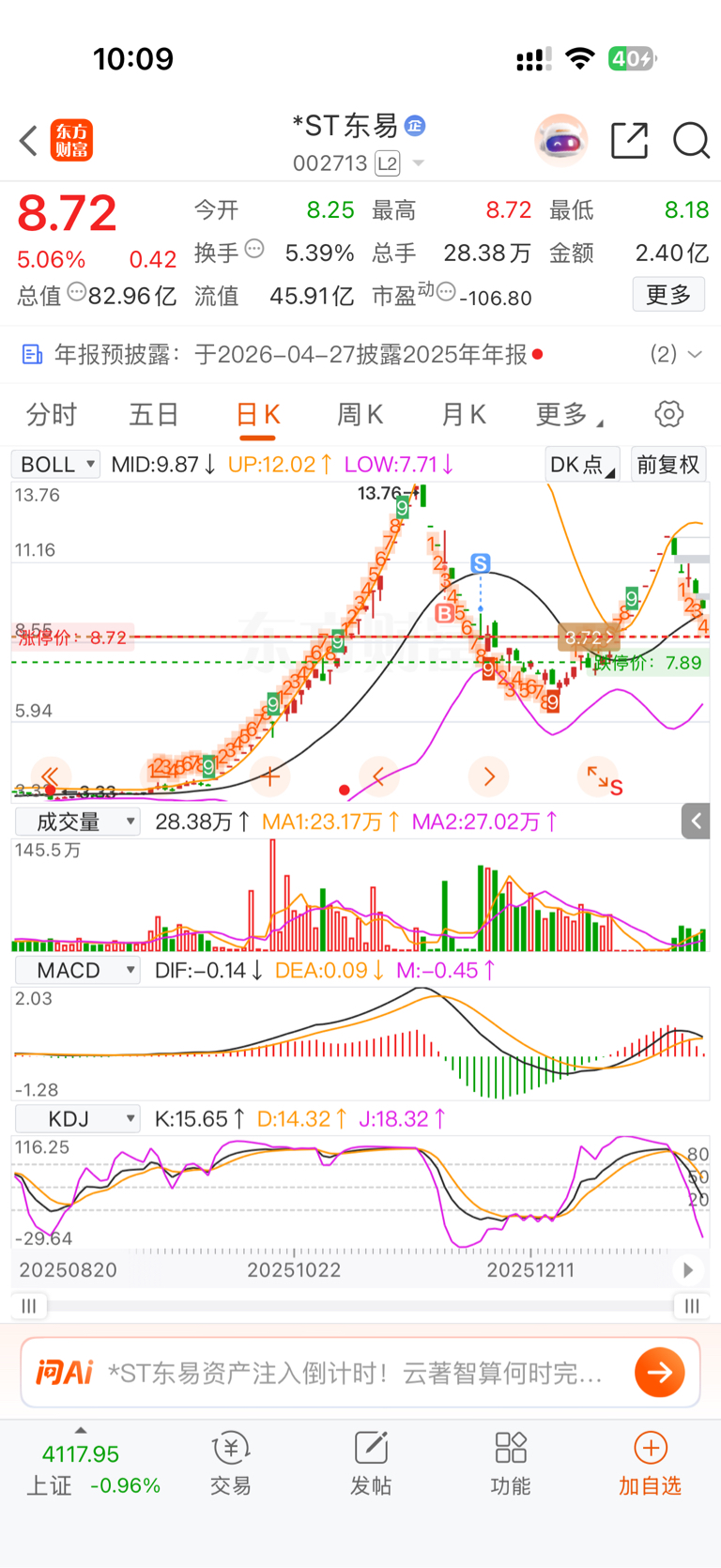The height and width of the screenshot is (1568, 721).
Task: Open the KDJ indicator dropdown
Action: (77, 1118)
